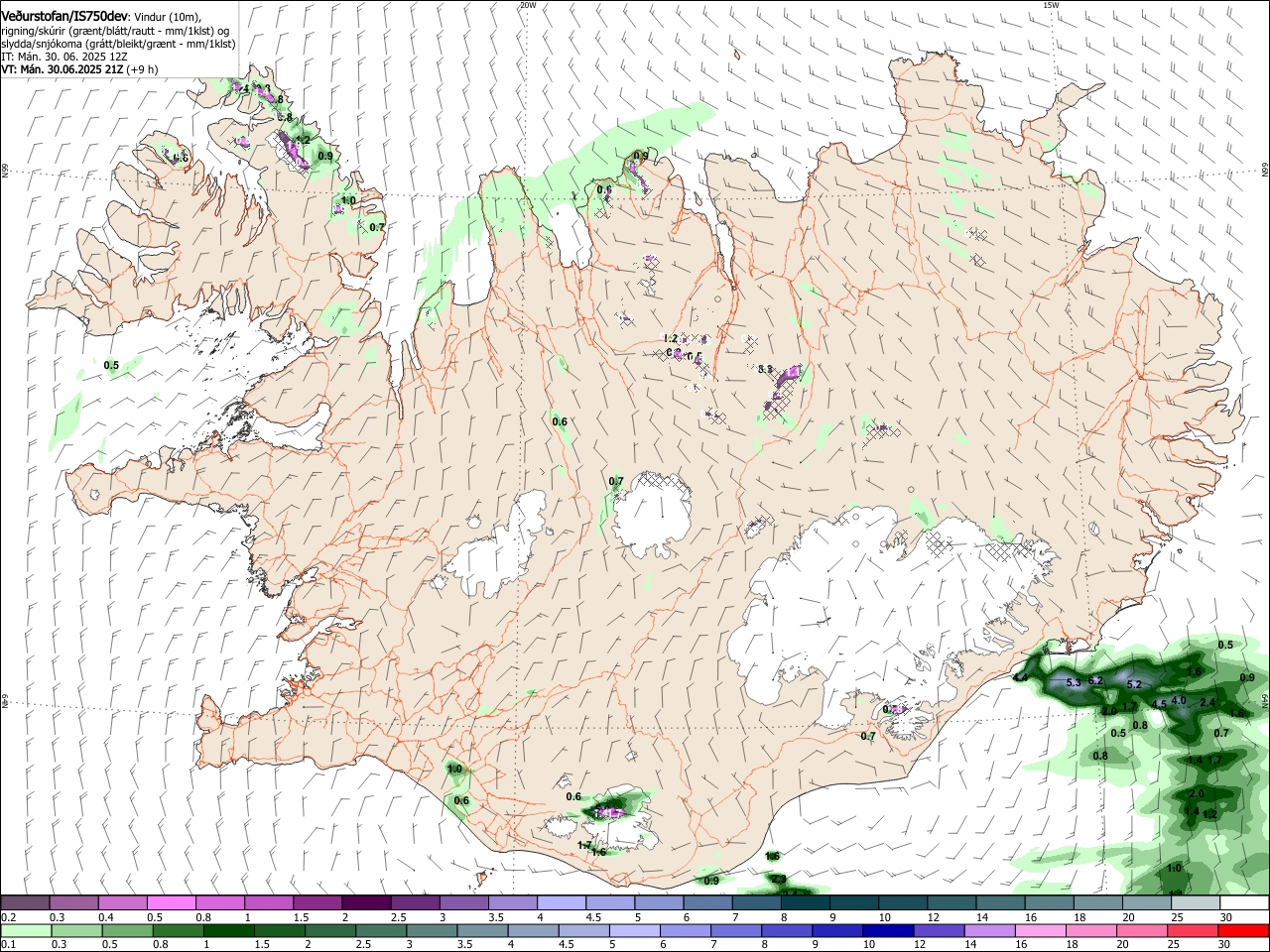Select the dark teal 8 swatch in snow legend
This screenshot has width=1270, height=952.
pyautogui.click(x=805, y=902)
